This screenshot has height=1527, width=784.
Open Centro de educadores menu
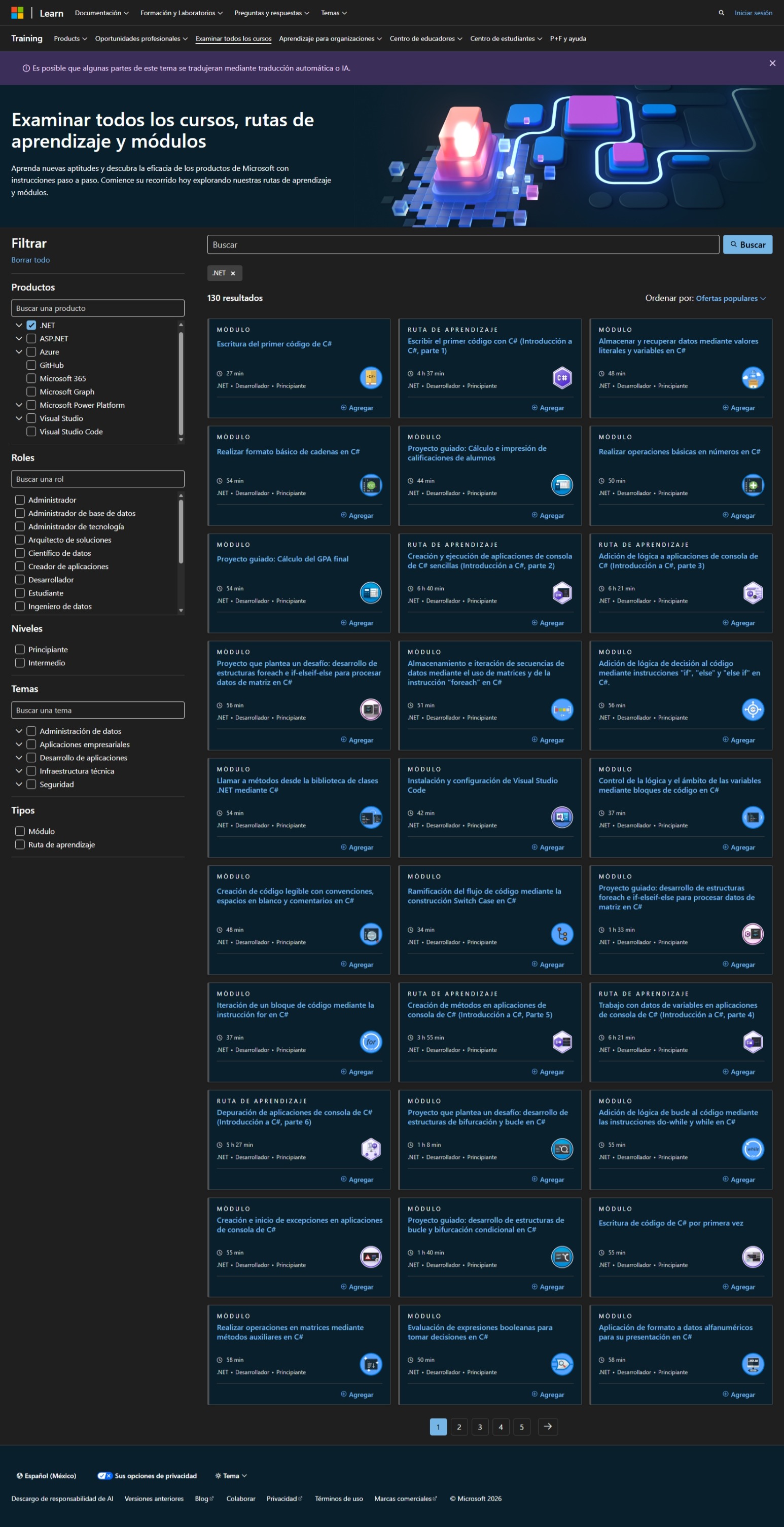click(425, 39)
